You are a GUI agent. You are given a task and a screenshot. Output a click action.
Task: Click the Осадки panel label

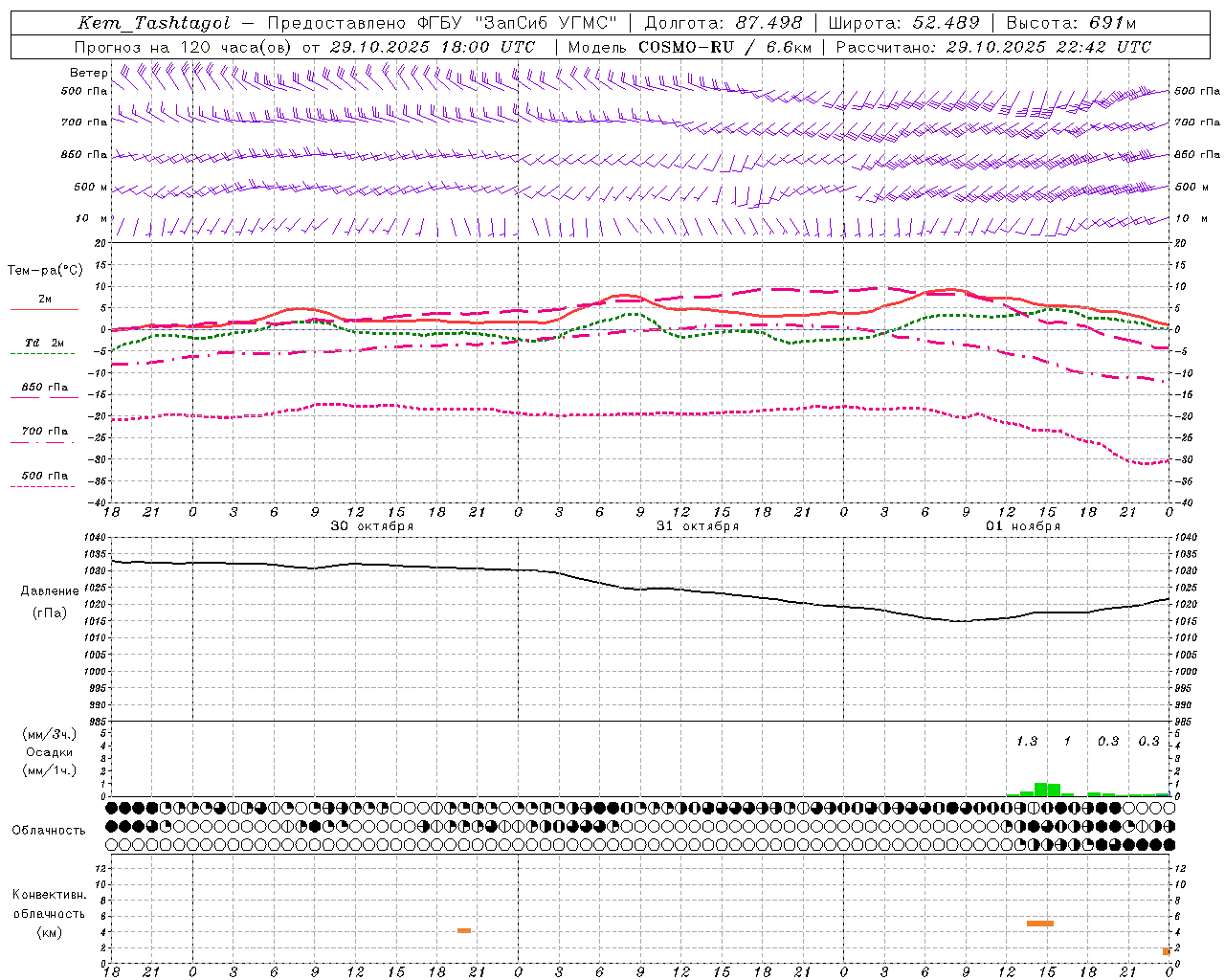coord(50,752)
